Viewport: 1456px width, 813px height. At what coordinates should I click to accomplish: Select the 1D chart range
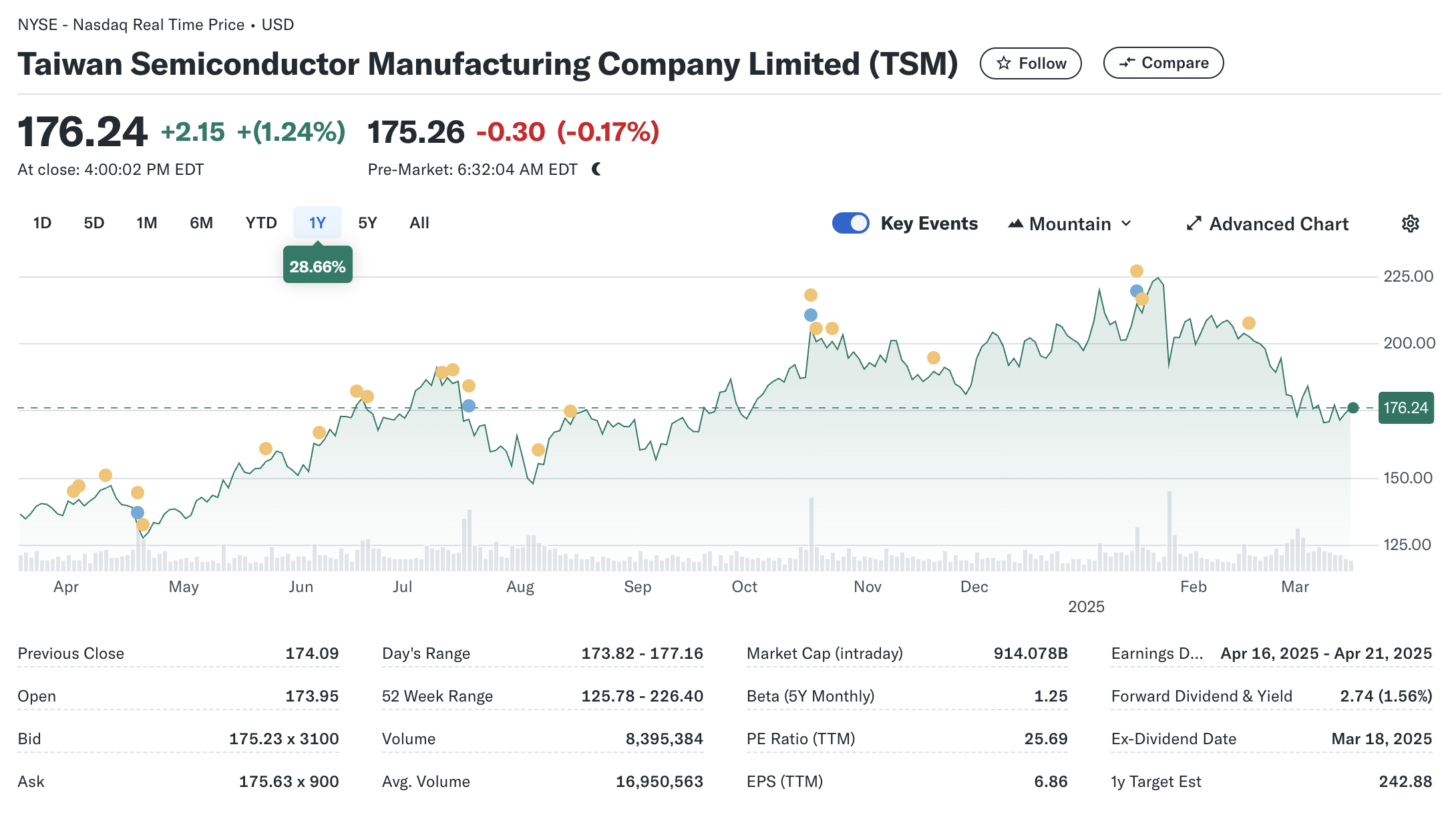(42, 223)
